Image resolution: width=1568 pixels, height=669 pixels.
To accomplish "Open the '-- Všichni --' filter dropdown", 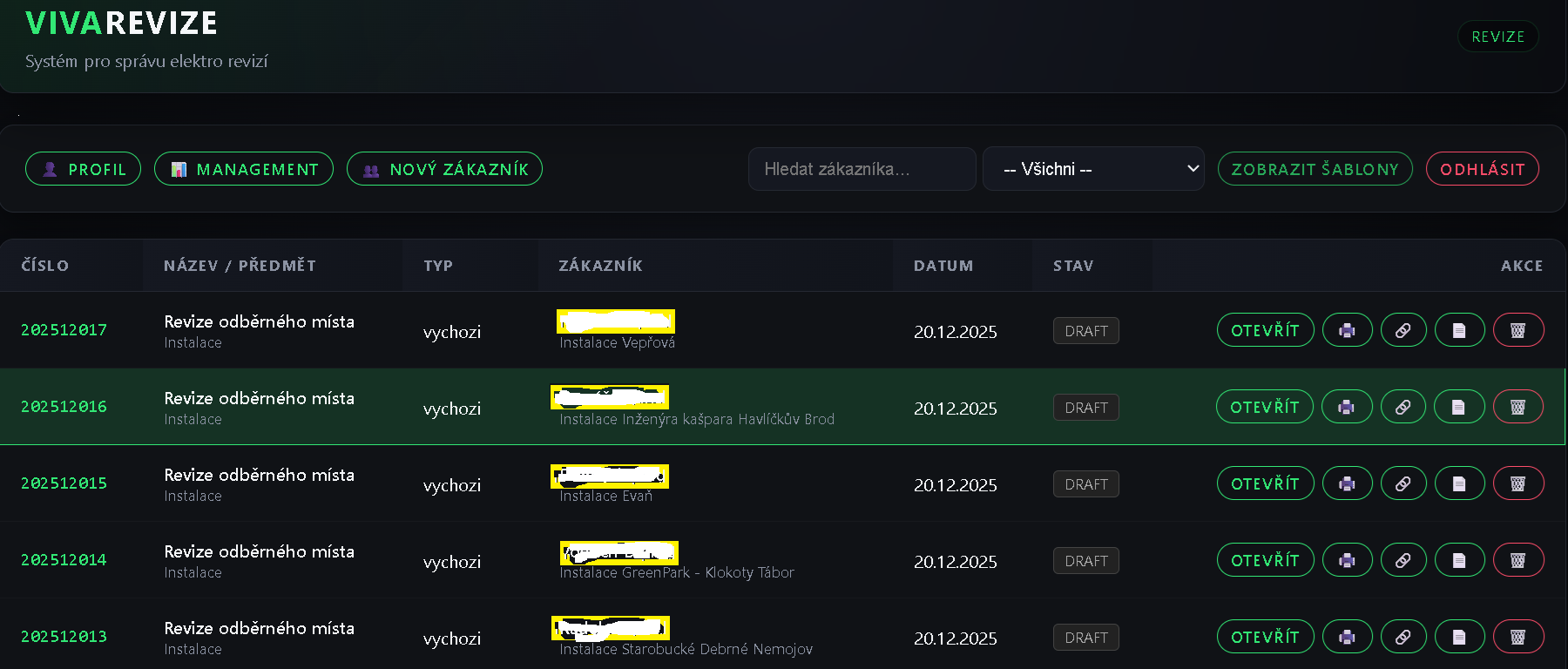I will (1093, 169).
